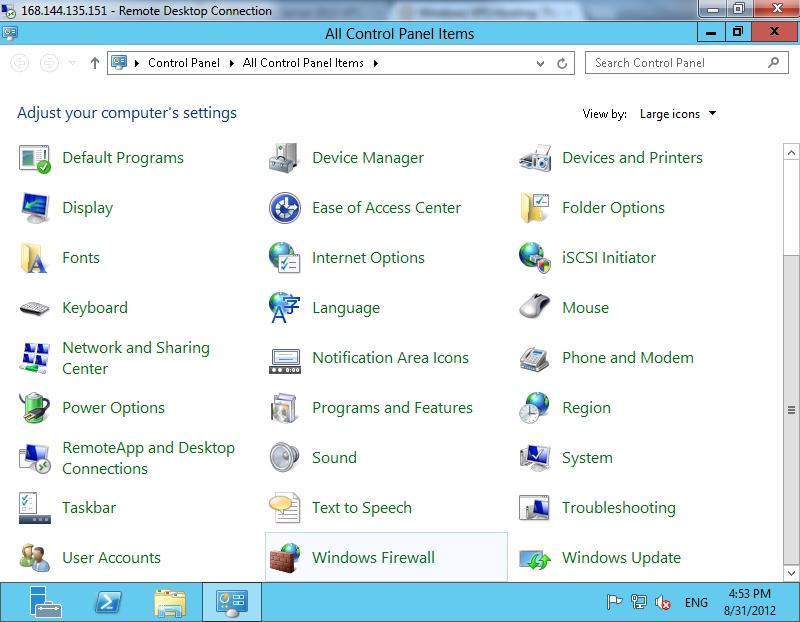Image resolution: width=800 pixels, height=622 pixels.
Task: Click the search magnifier icon
Action: click(773, 63)
